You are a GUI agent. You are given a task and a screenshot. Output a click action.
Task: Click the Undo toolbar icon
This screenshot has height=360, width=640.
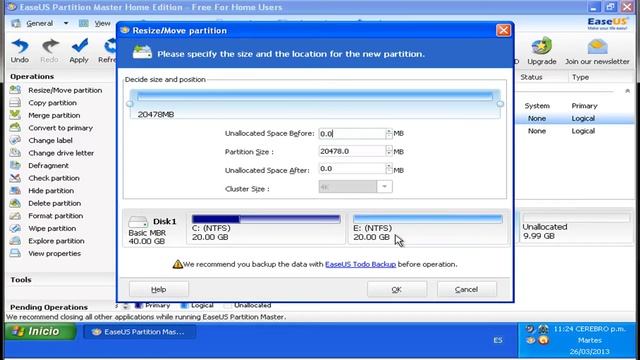20,46
